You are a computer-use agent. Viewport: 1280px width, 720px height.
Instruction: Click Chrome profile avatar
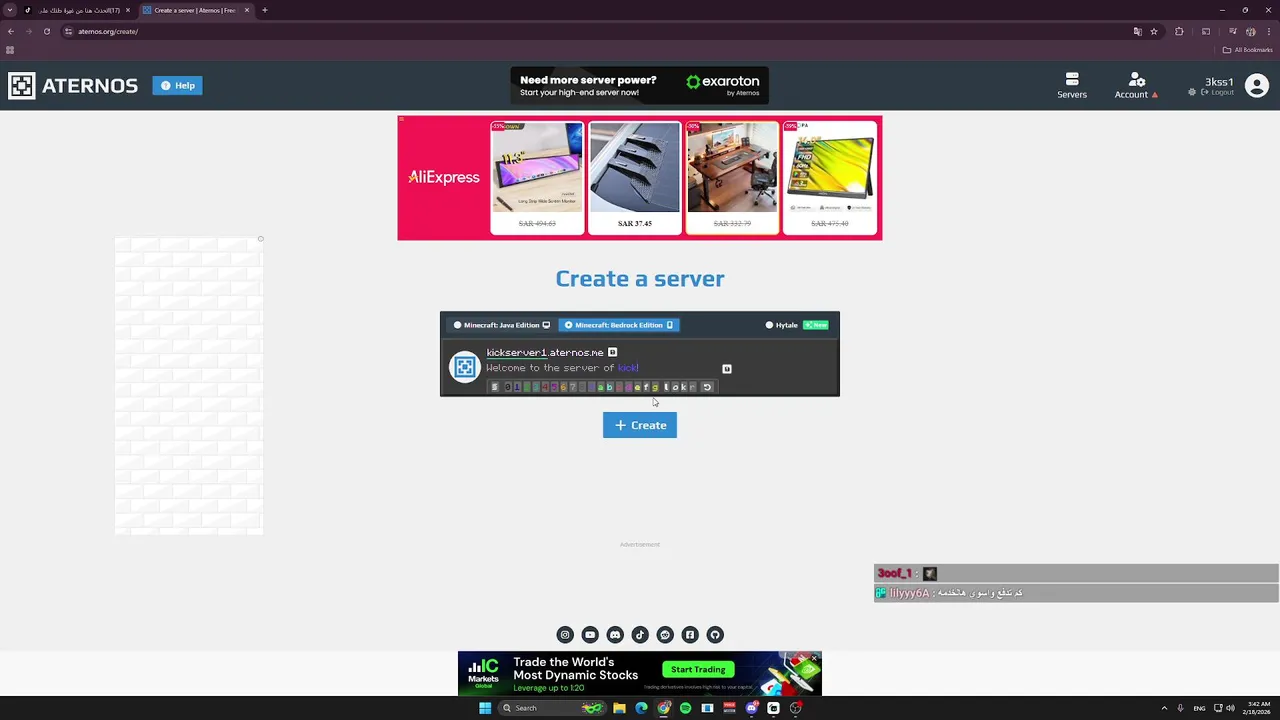pyautogui.click(x=1251, y=31)
